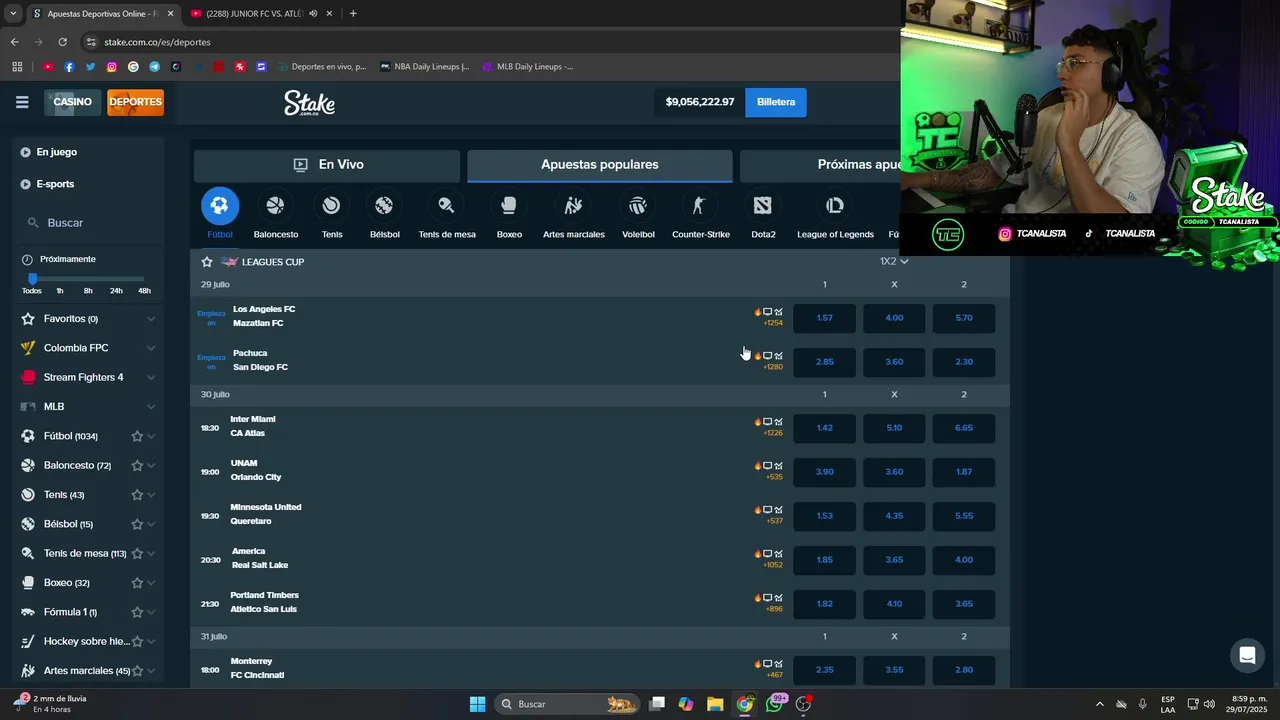Screen dimensions: 1280x720
Task: Open the hamburger menu in Stake header
Action: (22, 102)
